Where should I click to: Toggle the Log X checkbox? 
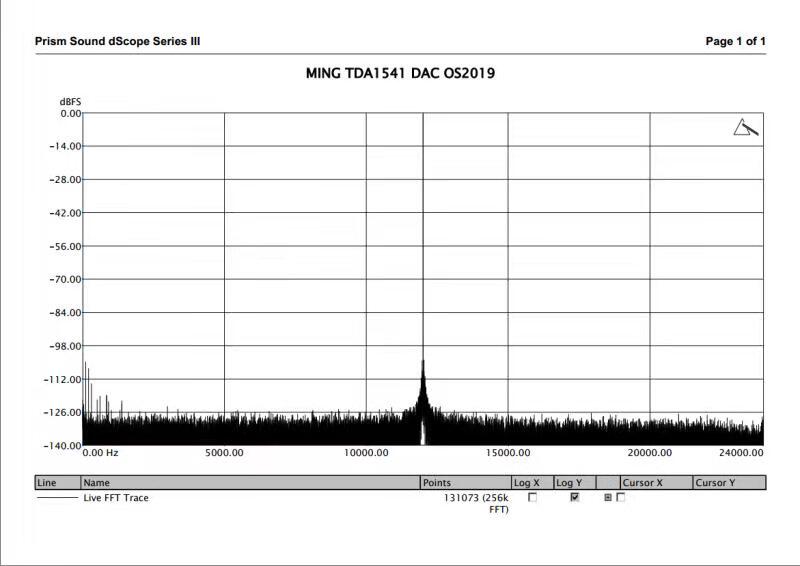[533, 497]
